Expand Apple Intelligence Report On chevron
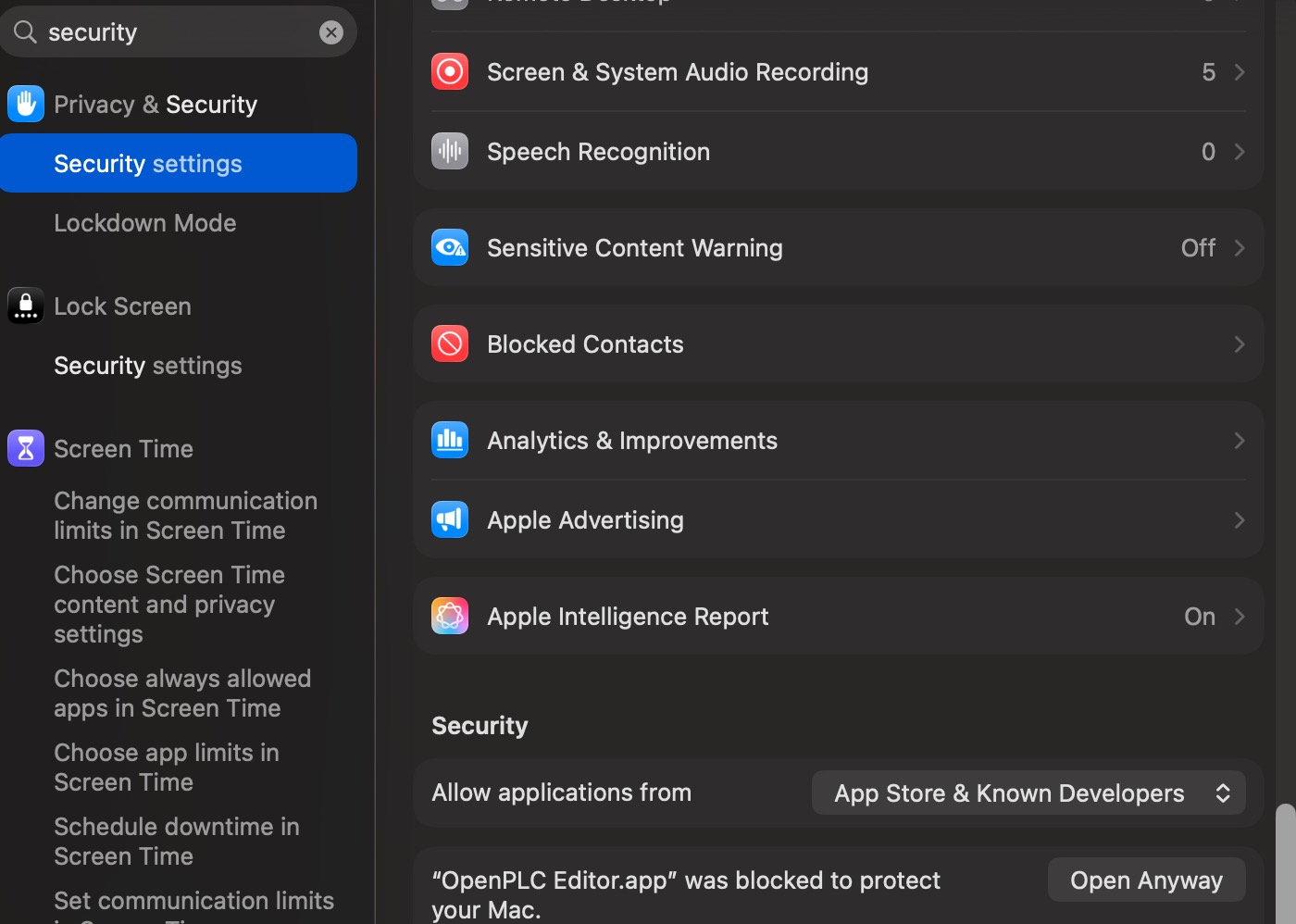Viewport: 1296px width, 924px height. tap(1239, 617)
